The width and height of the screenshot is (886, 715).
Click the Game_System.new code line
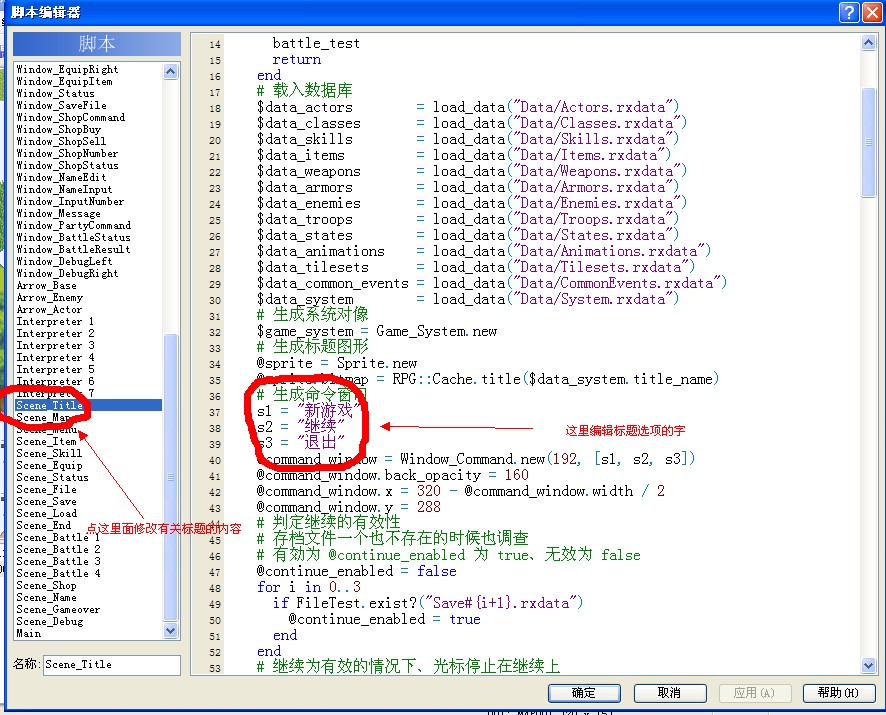coord(377,331)
